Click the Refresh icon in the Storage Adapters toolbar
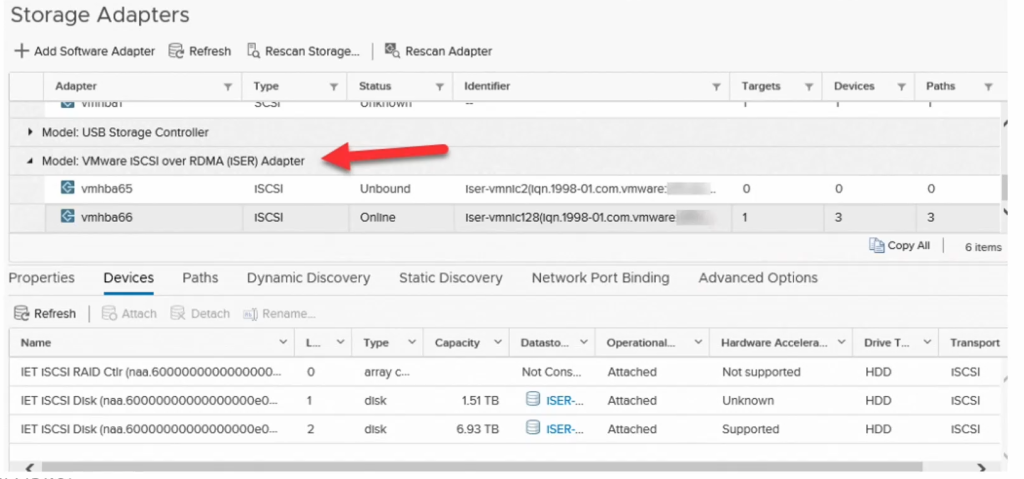 pyautogui.click(x=176, y=51)
